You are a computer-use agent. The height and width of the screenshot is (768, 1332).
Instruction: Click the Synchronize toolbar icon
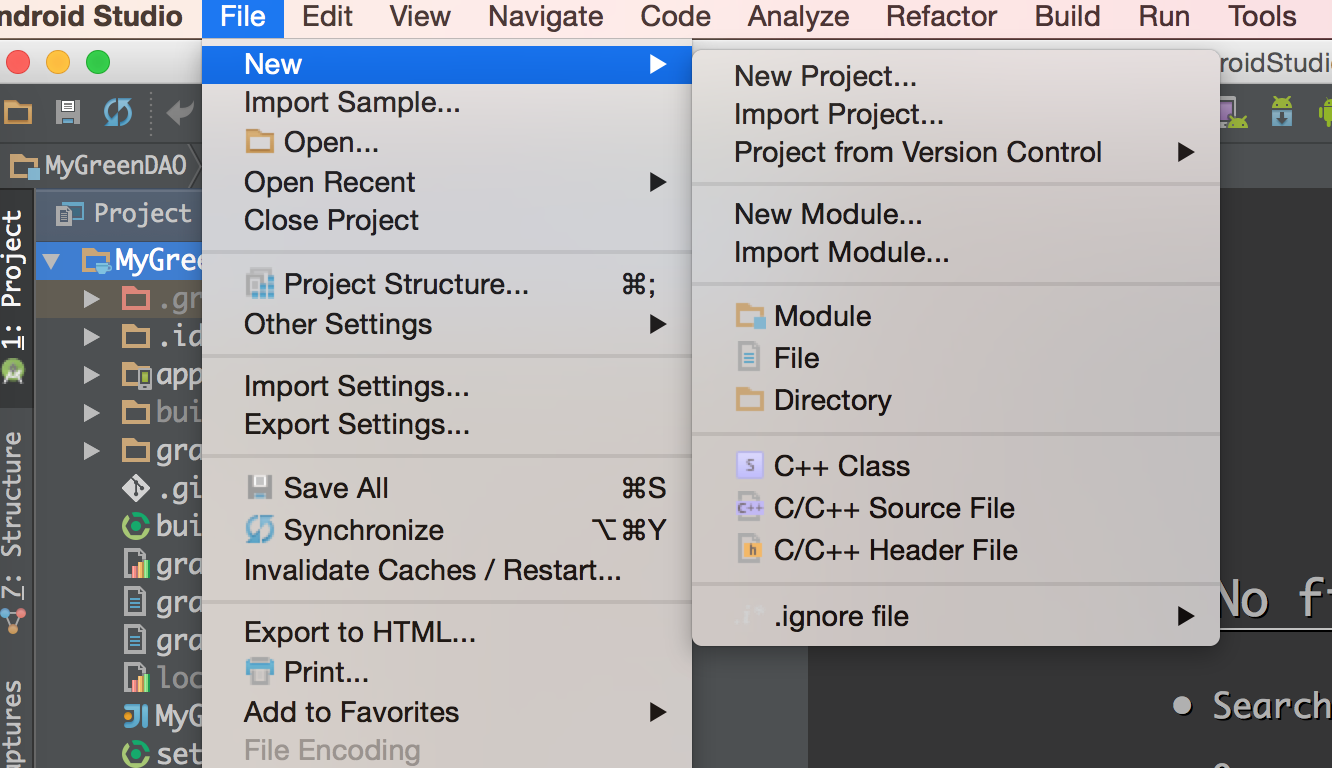[118, 111]
